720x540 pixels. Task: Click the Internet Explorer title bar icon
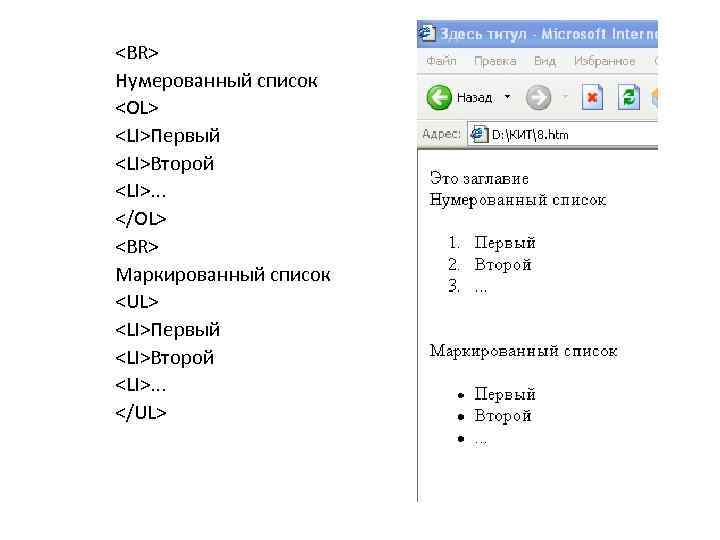[427, 33]
